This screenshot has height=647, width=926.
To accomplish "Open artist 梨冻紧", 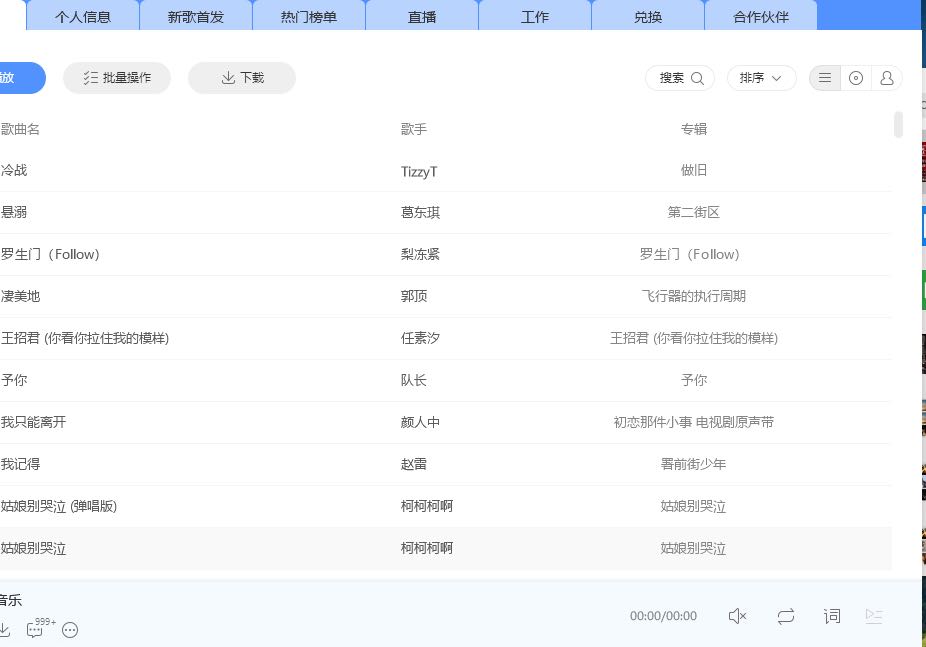I will coord(420,254).
